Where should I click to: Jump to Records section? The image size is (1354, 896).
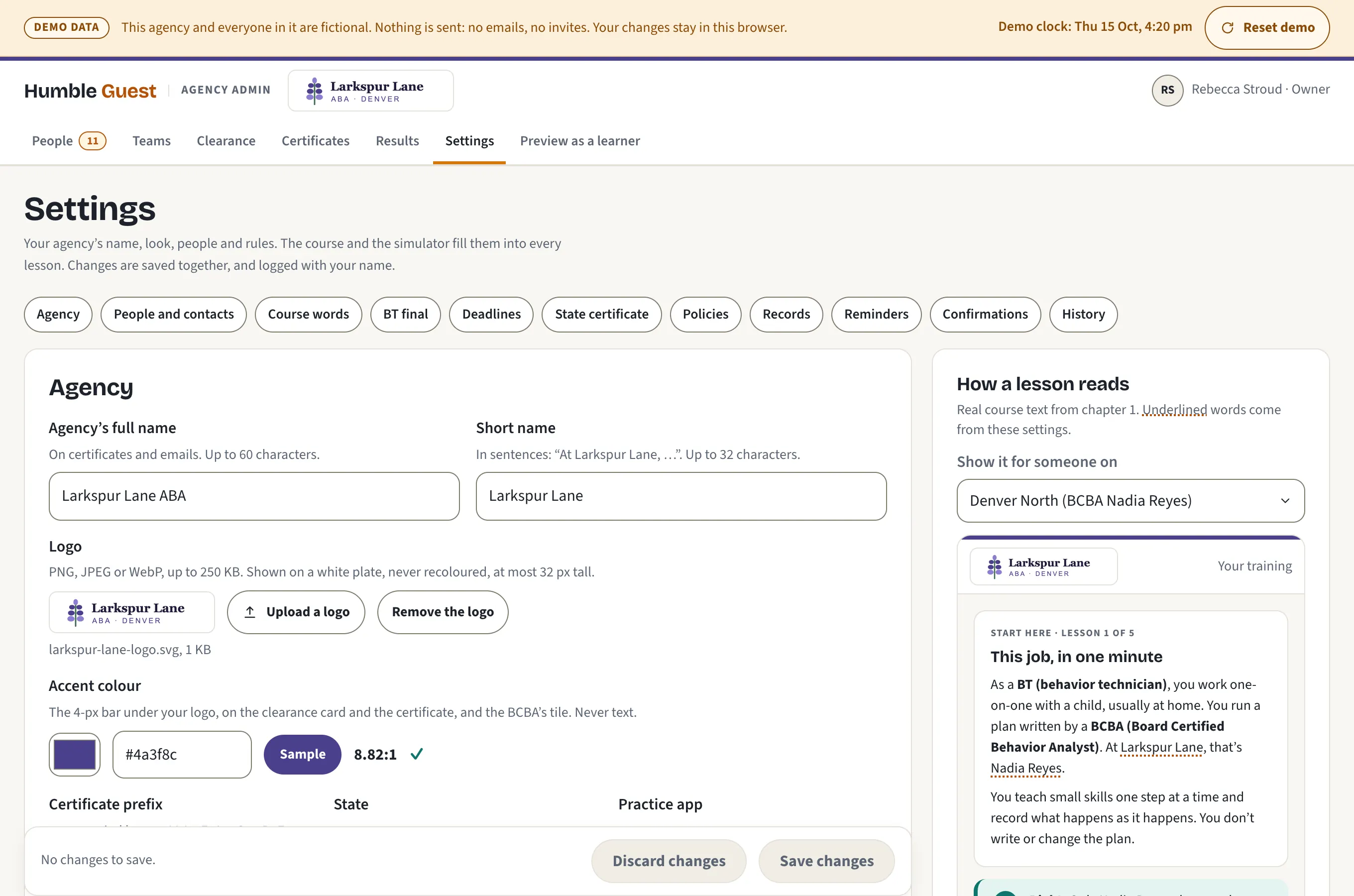pyautogui.click(x=786, y=314)
